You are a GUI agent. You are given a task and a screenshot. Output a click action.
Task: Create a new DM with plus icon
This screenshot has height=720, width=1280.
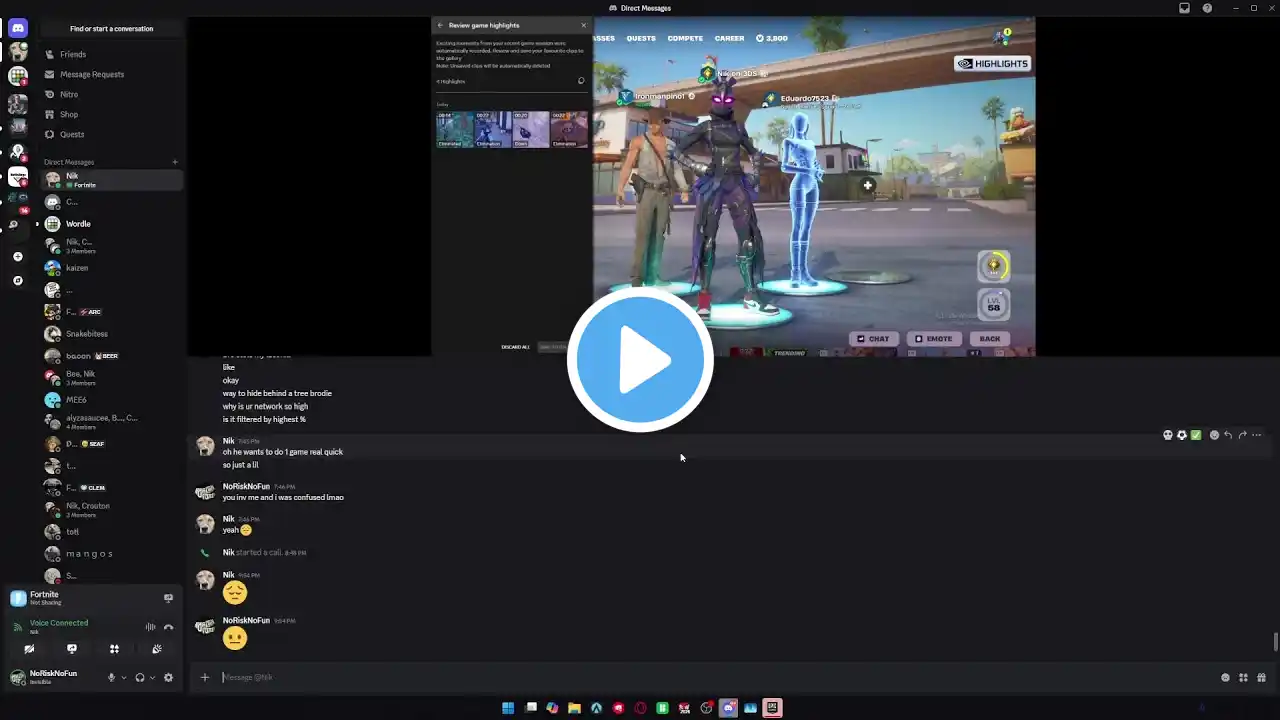pyautogui.click(x=175, y=162)
